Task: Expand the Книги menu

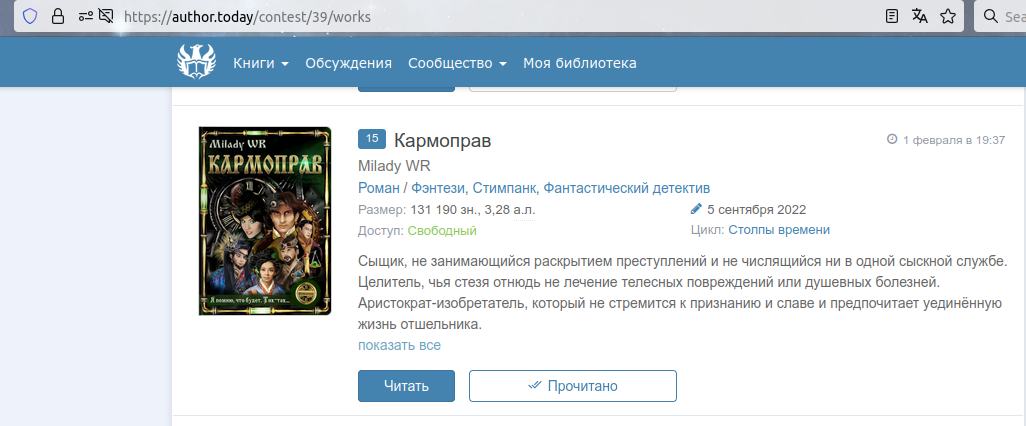Action: click(261, 63)
